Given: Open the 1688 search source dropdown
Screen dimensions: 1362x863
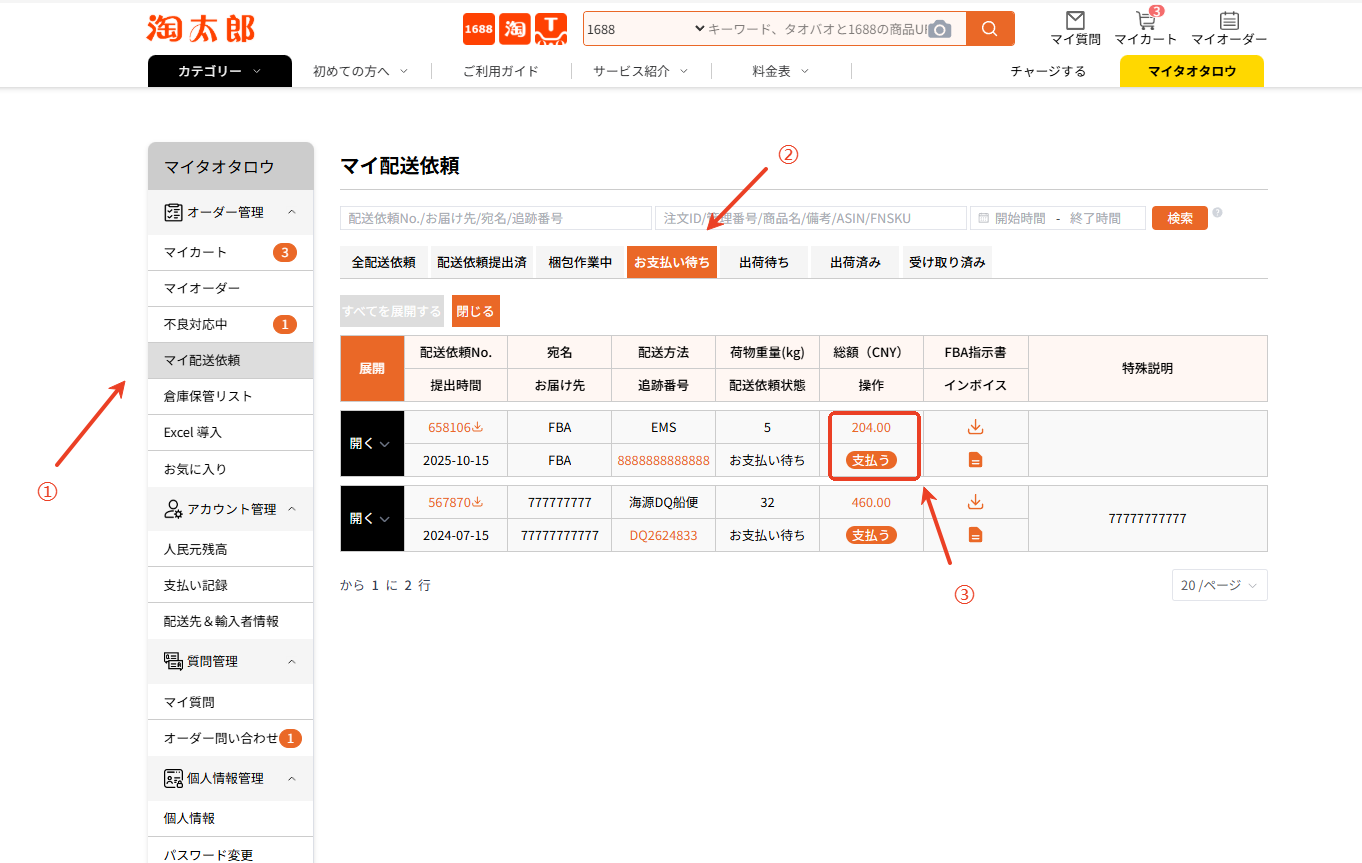Looking at the screenshot, I should pos(645,29).
